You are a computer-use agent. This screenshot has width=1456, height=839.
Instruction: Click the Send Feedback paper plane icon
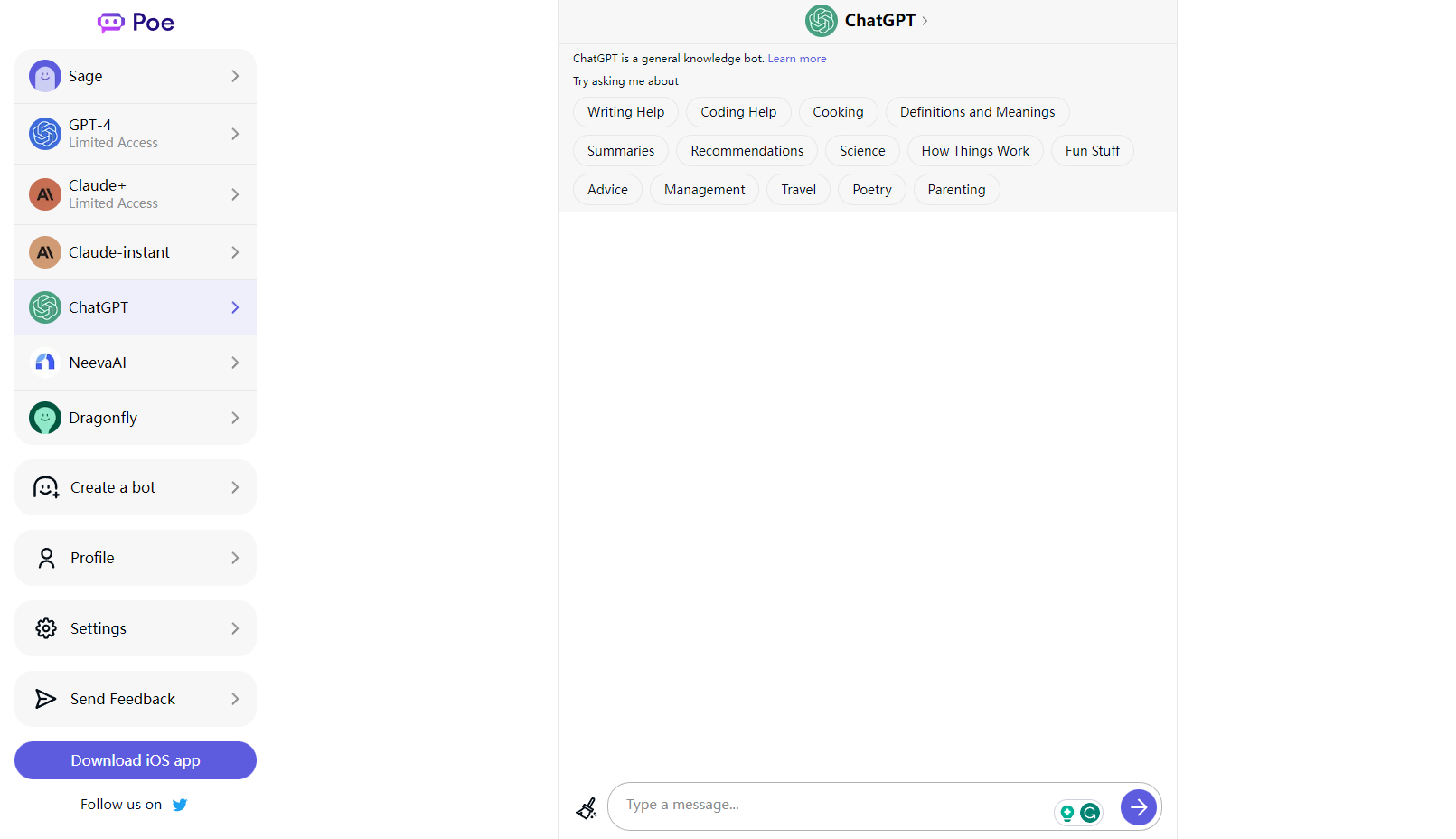(x=45, y=699)
